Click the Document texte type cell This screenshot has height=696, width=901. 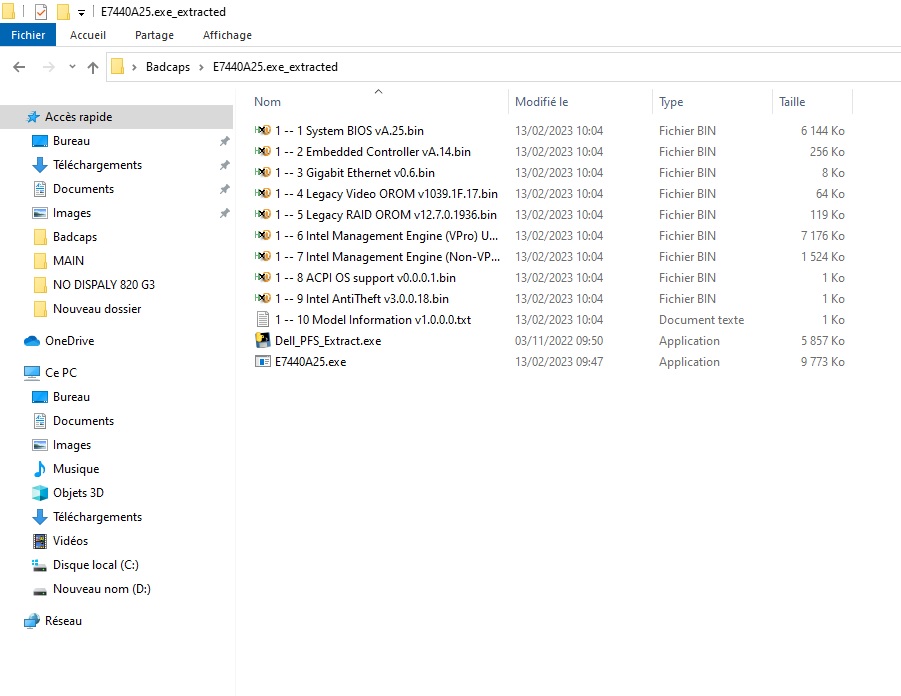pyautogui.click(x=701, y=320)
